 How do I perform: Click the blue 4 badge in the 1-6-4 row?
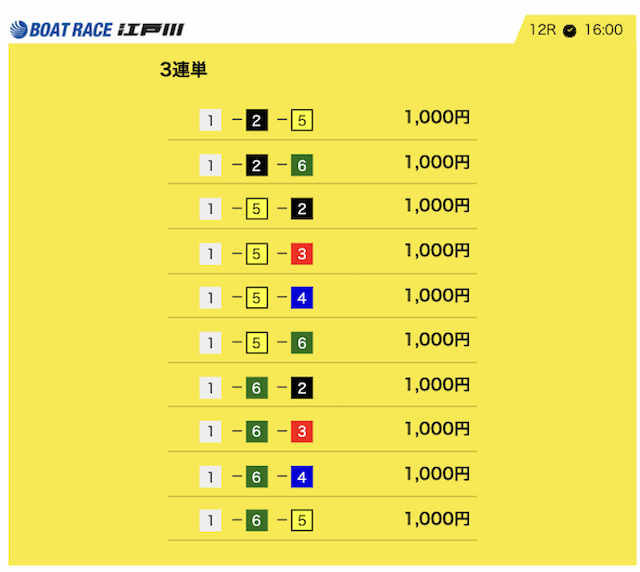[x=302, y=476]
